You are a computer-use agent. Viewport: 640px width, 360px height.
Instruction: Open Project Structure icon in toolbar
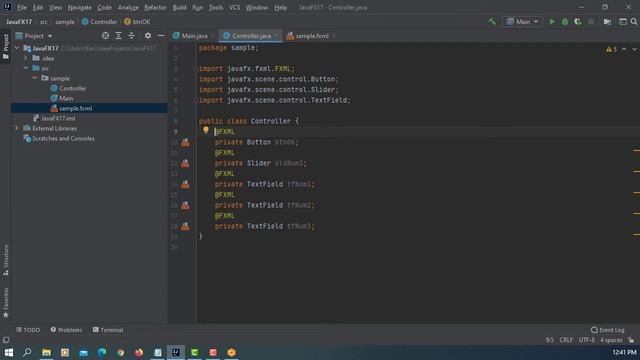pos(607,22)
